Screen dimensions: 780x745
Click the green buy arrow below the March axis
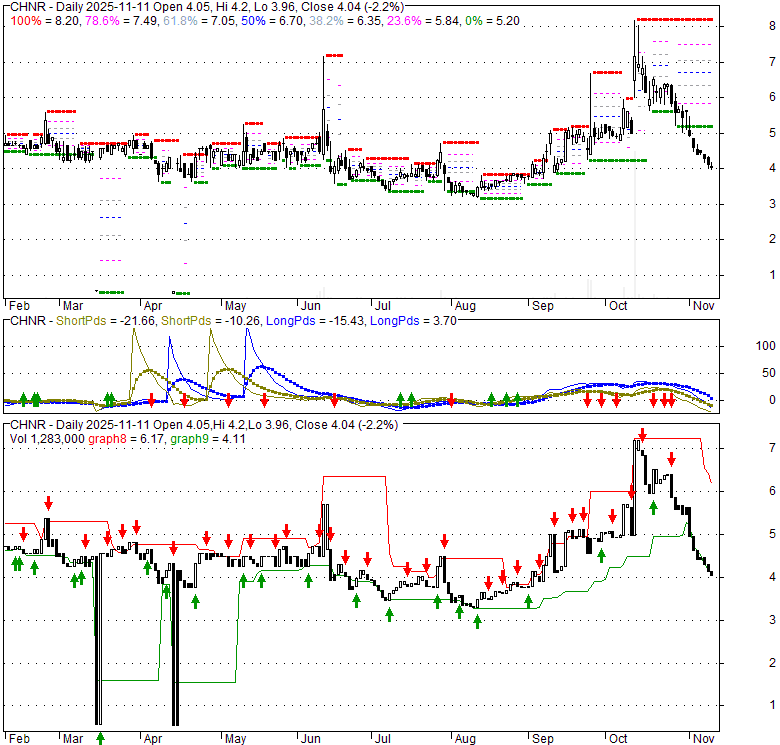pyautogui.click(x=100, y=738)
